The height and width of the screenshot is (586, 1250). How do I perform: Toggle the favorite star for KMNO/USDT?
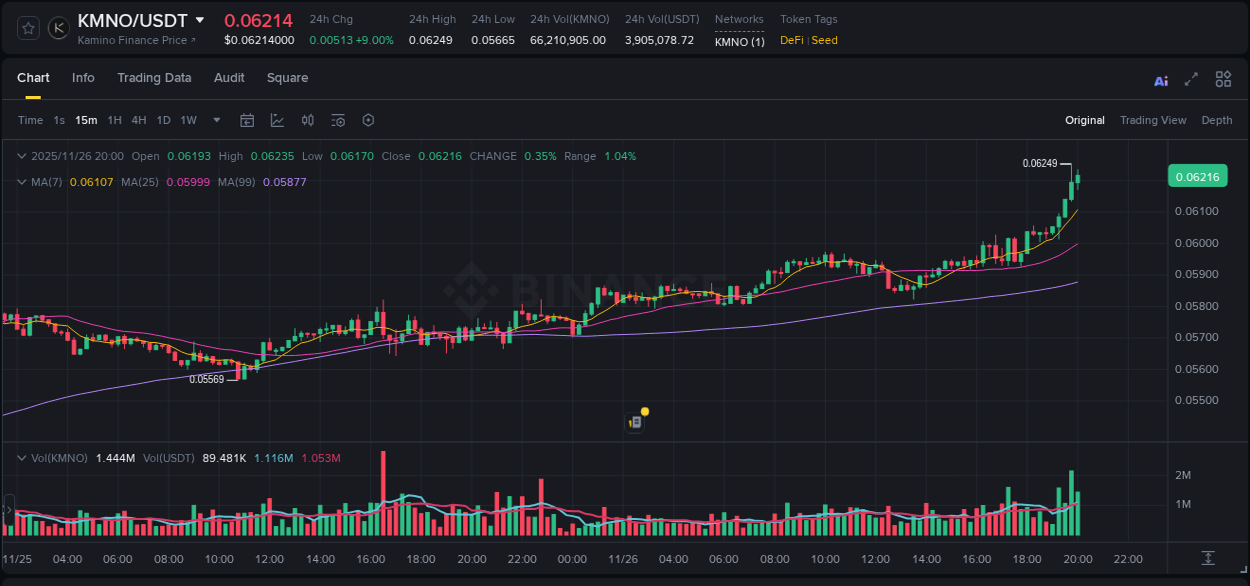pyautogui.click(x=28, y=27)
